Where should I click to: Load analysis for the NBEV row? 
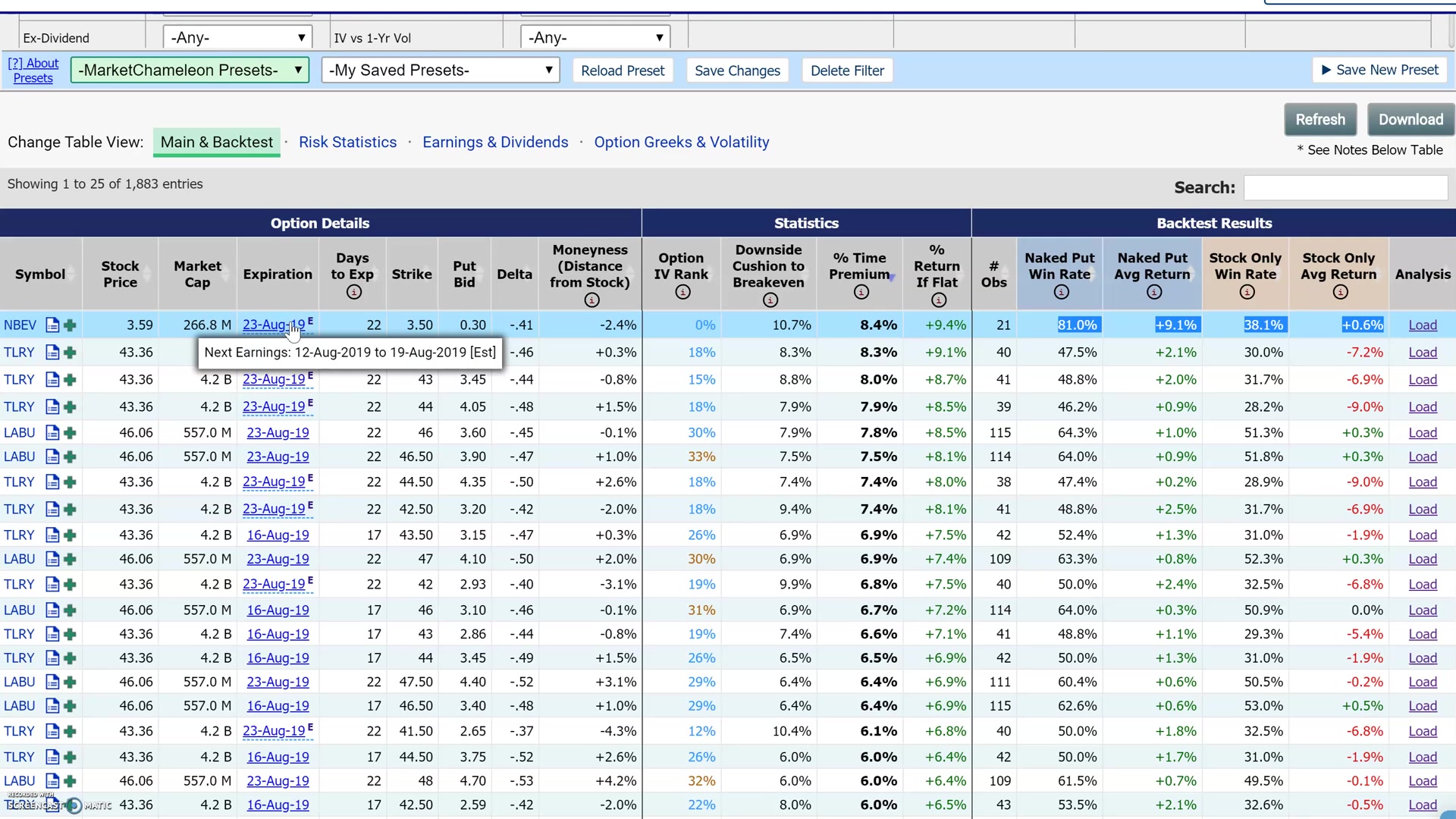[x=1423, y=325]
